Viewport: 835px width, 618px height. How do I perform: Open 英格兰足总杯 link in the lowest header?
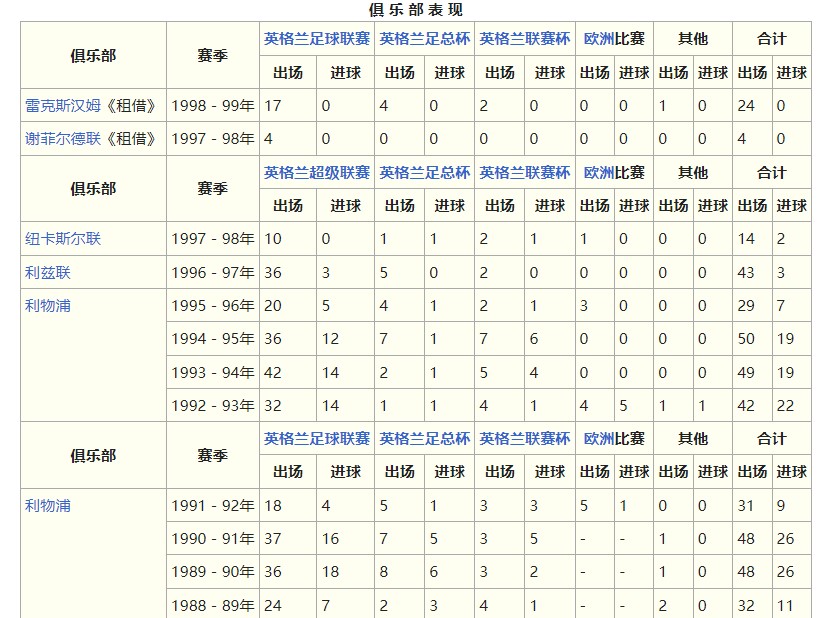click(x=425, y=439)
